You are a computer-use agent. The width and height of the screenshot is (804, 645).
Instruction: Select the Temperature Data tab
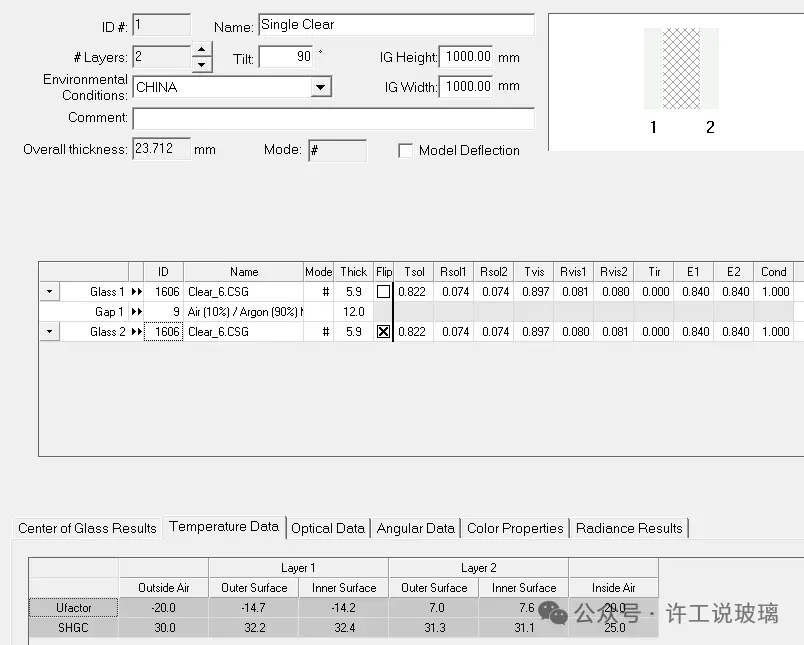tap(224, 527)
